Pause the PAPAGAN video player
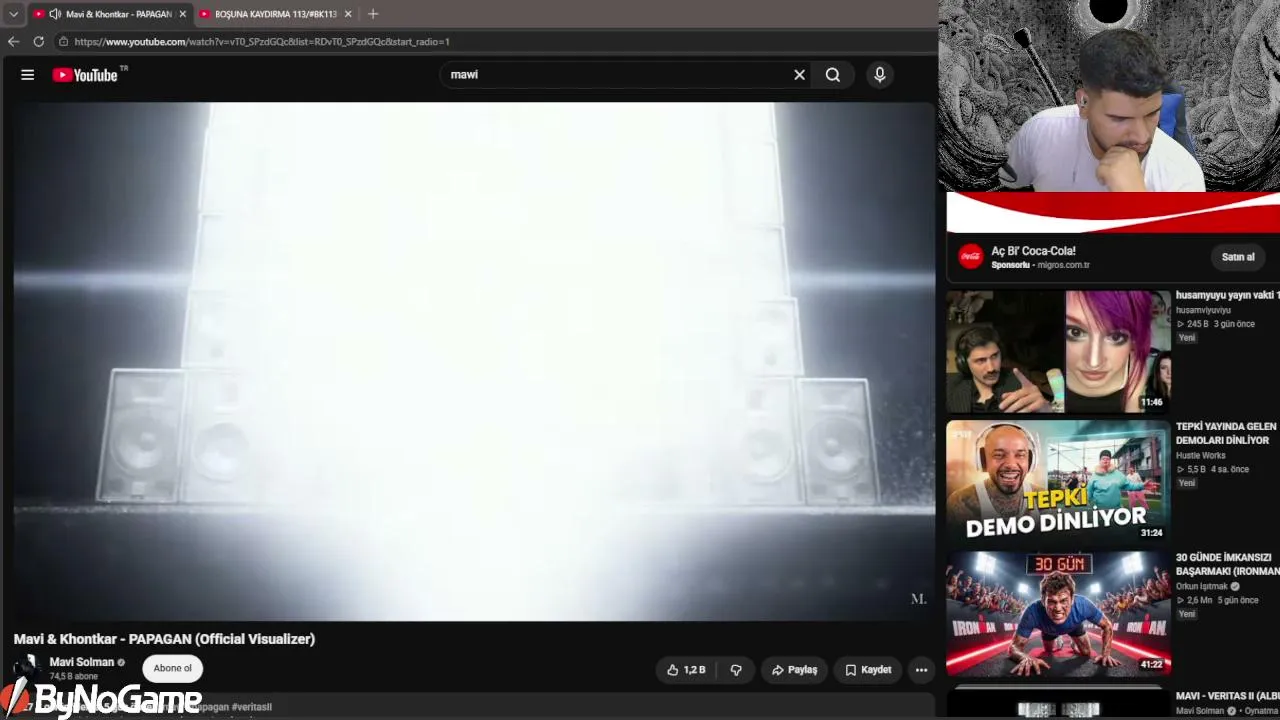1280x720 pixels. [x=474, y=361]
